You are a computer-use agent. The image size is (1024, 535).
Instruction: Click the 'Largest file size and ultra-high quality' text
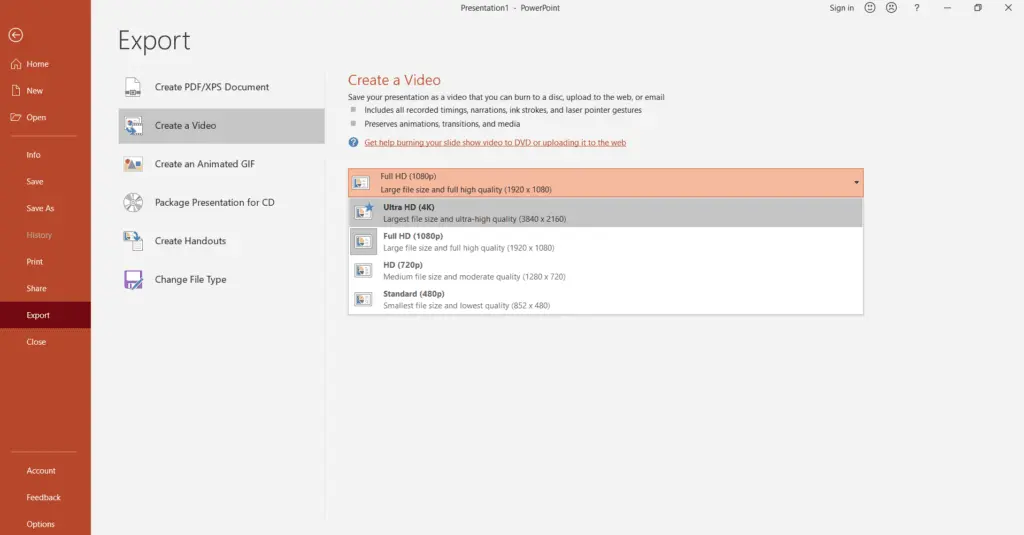[x=474, y=219]
